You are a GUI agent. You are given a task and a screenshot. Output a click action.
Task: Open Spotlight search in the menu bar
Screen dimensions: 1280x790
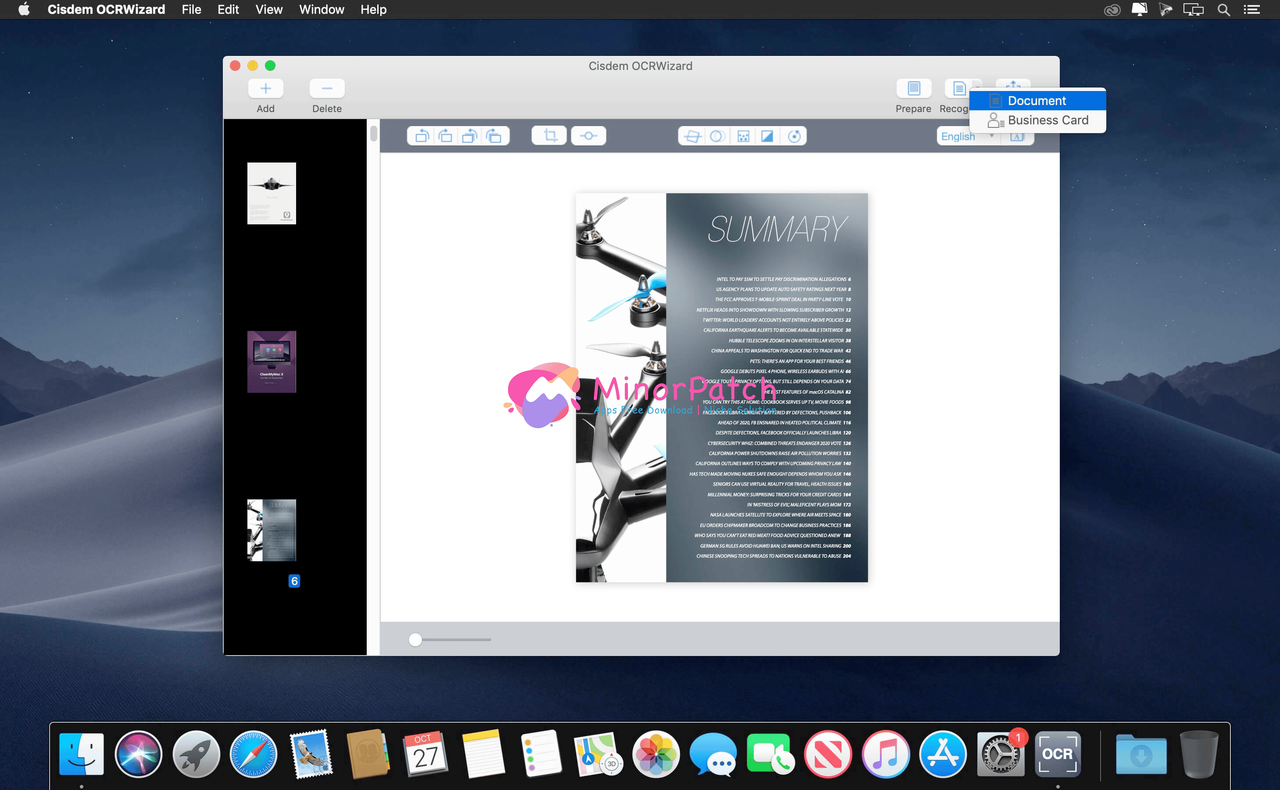1223,9
